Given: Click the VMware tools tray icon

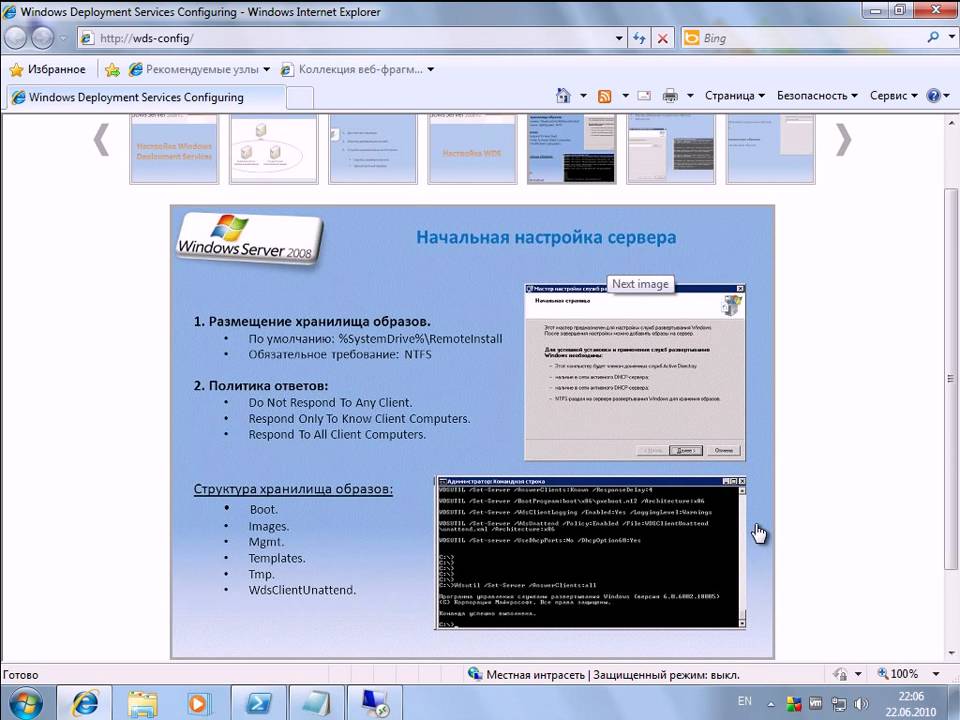Looking at the screenshot, I should 816,703.
